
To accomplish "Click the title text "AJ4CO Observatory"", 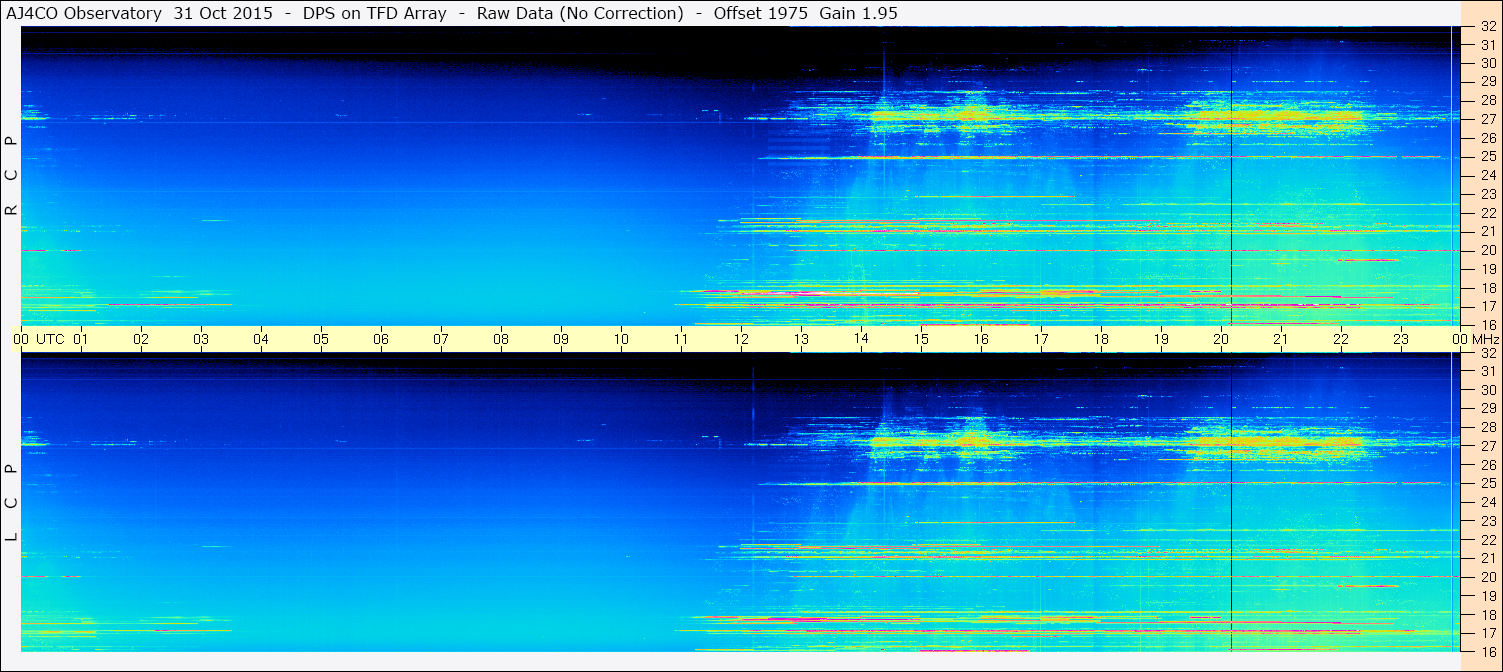I will (82, 13).
